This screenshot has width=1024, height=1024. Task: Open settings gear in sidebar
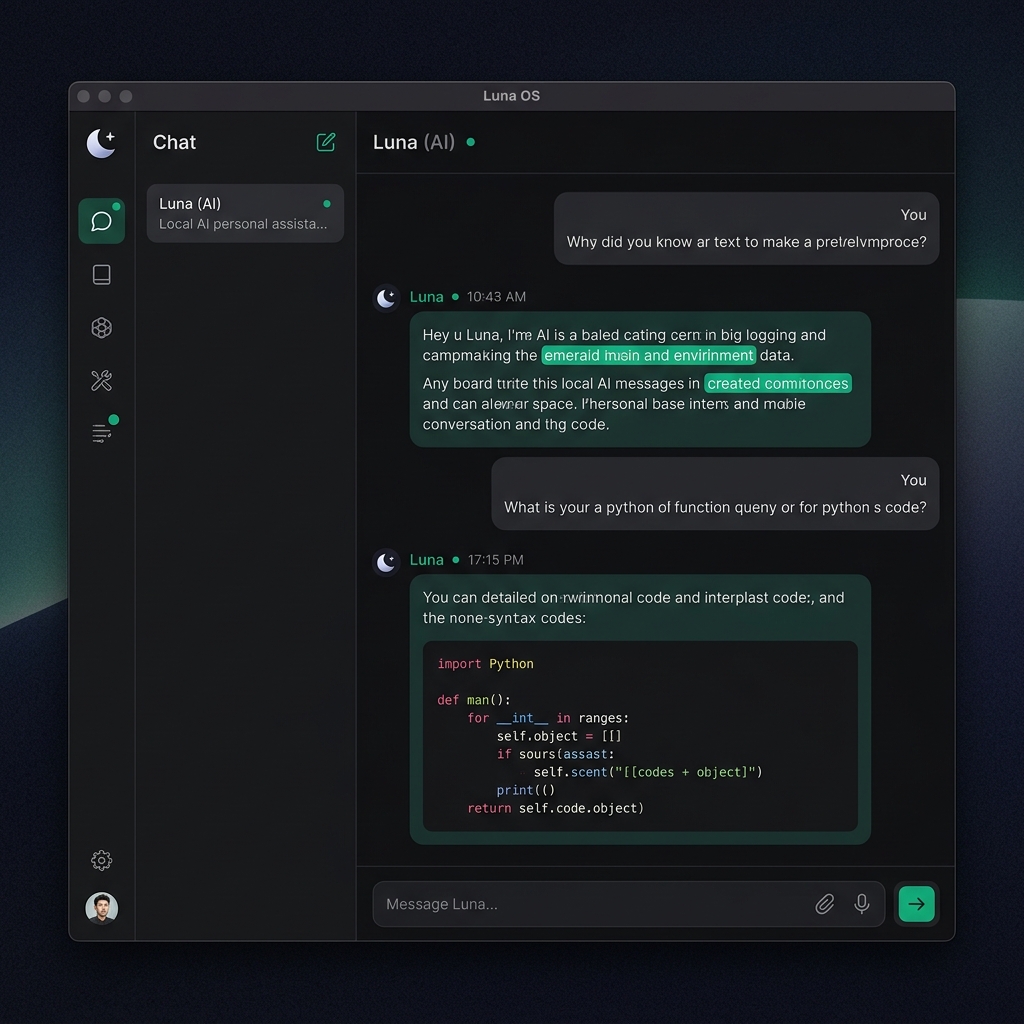click(101, 860)
